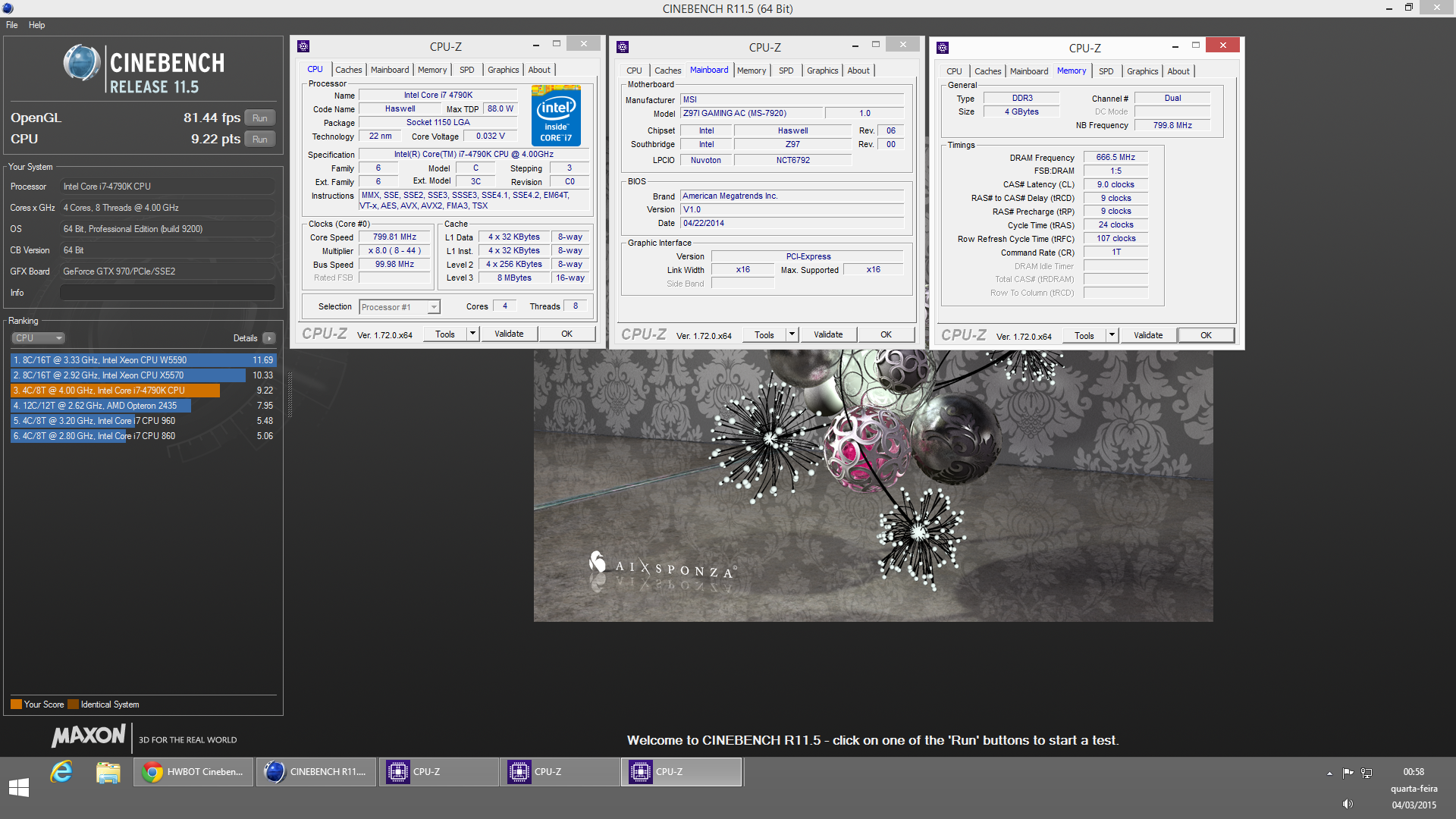Image resolution: width=1456 pixels, height=819 pixels.
Task: Open the File menu
Action: click(x=12, y=25)
